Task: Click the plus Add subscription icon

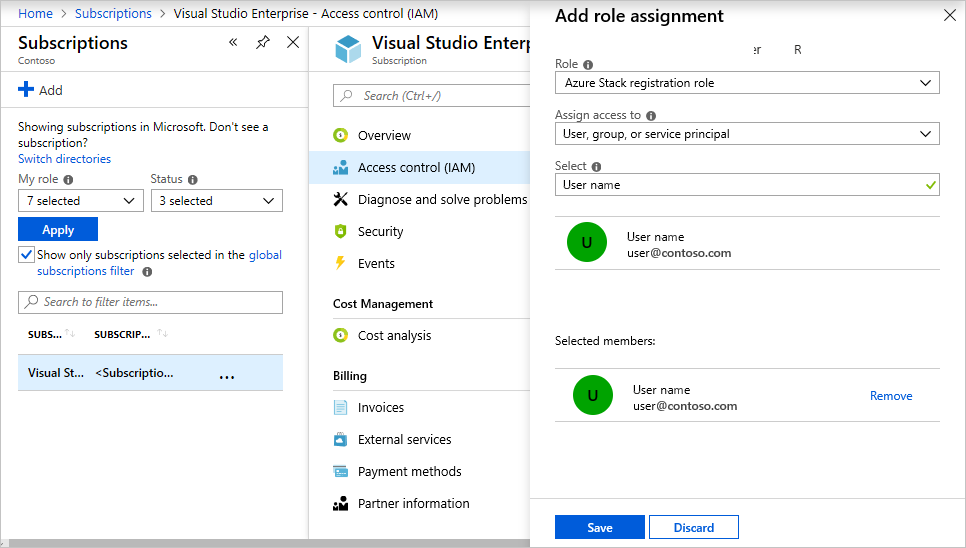Action: click(x=26, y=90)
